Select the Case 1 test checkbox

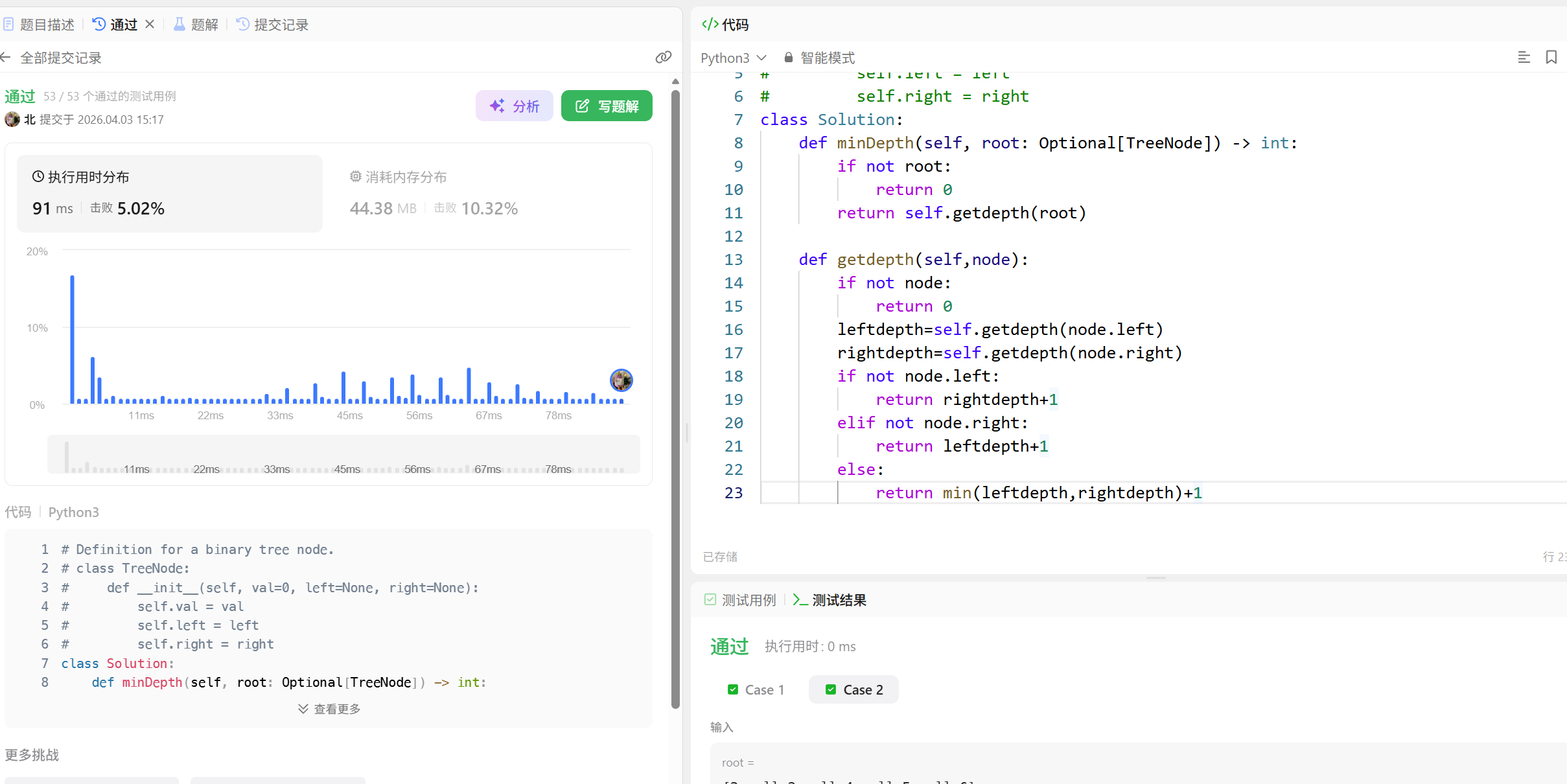(733, 689)
